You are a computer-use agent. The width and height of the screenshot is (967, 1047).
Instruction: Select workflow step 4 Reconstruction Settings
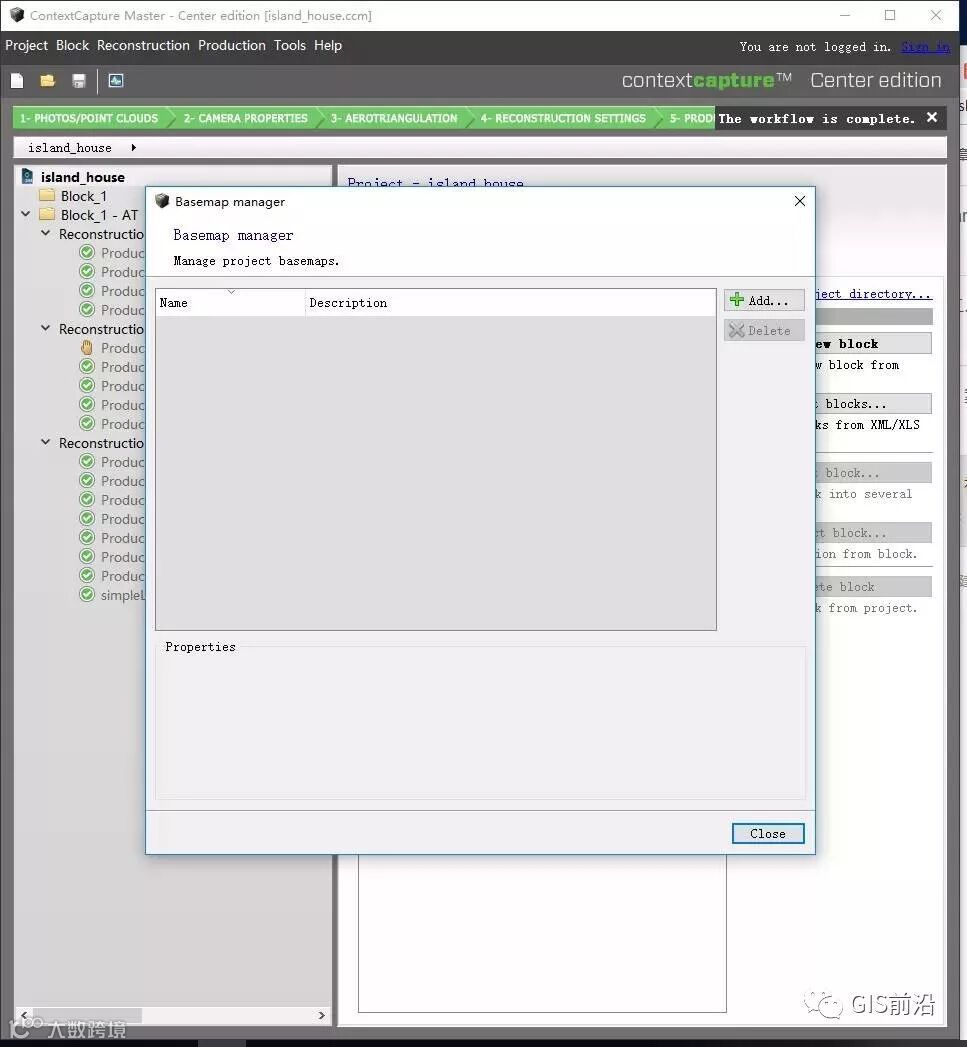[563, 118]
